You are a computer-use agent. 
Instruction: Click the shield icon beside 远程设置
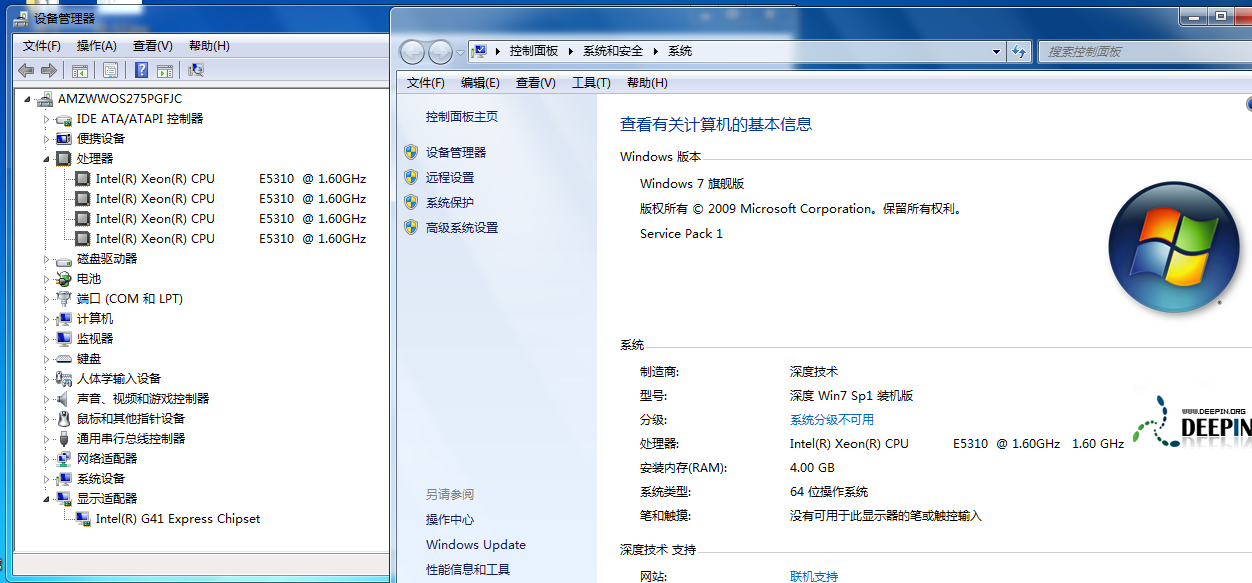click(x=410, y=177)
